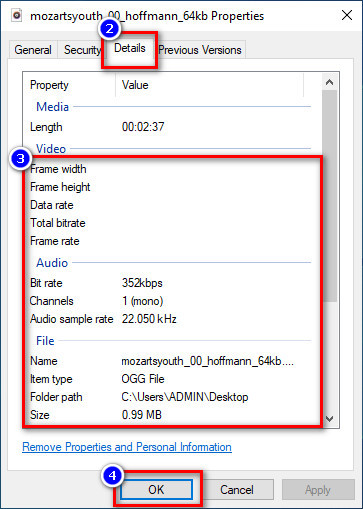
Task: Select the Total bitrate property
Action: (x=58, y=223)
